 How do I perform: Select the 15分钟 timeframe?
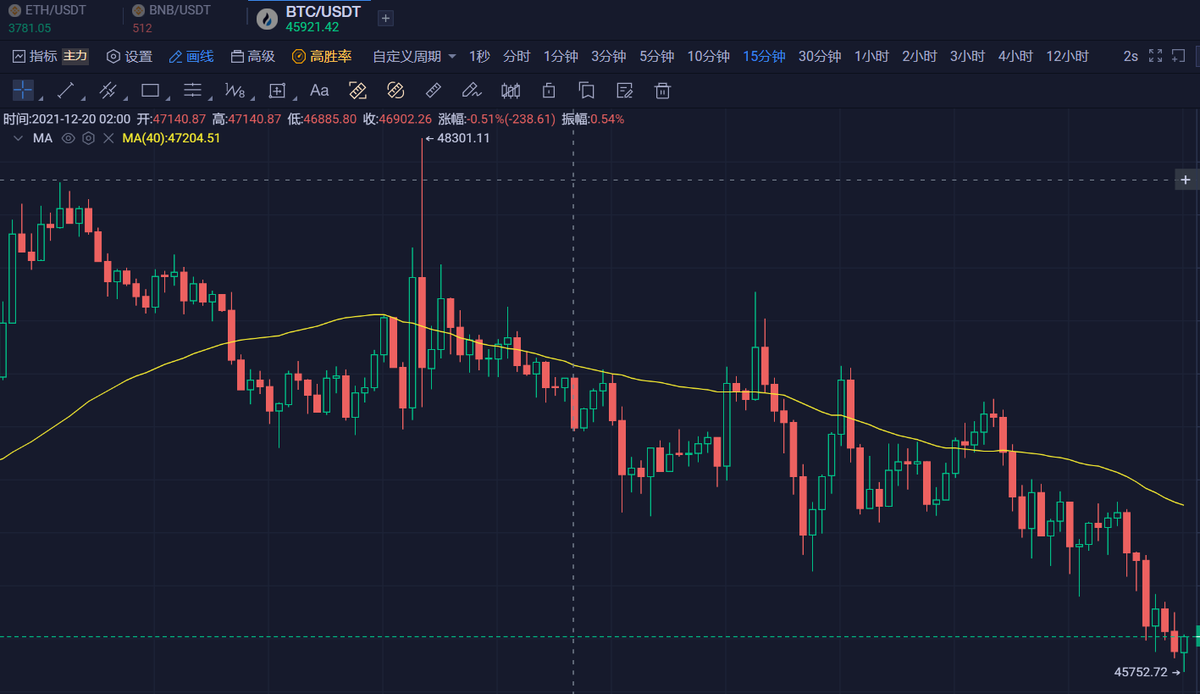pyautogui.click(x=764, y=56)
